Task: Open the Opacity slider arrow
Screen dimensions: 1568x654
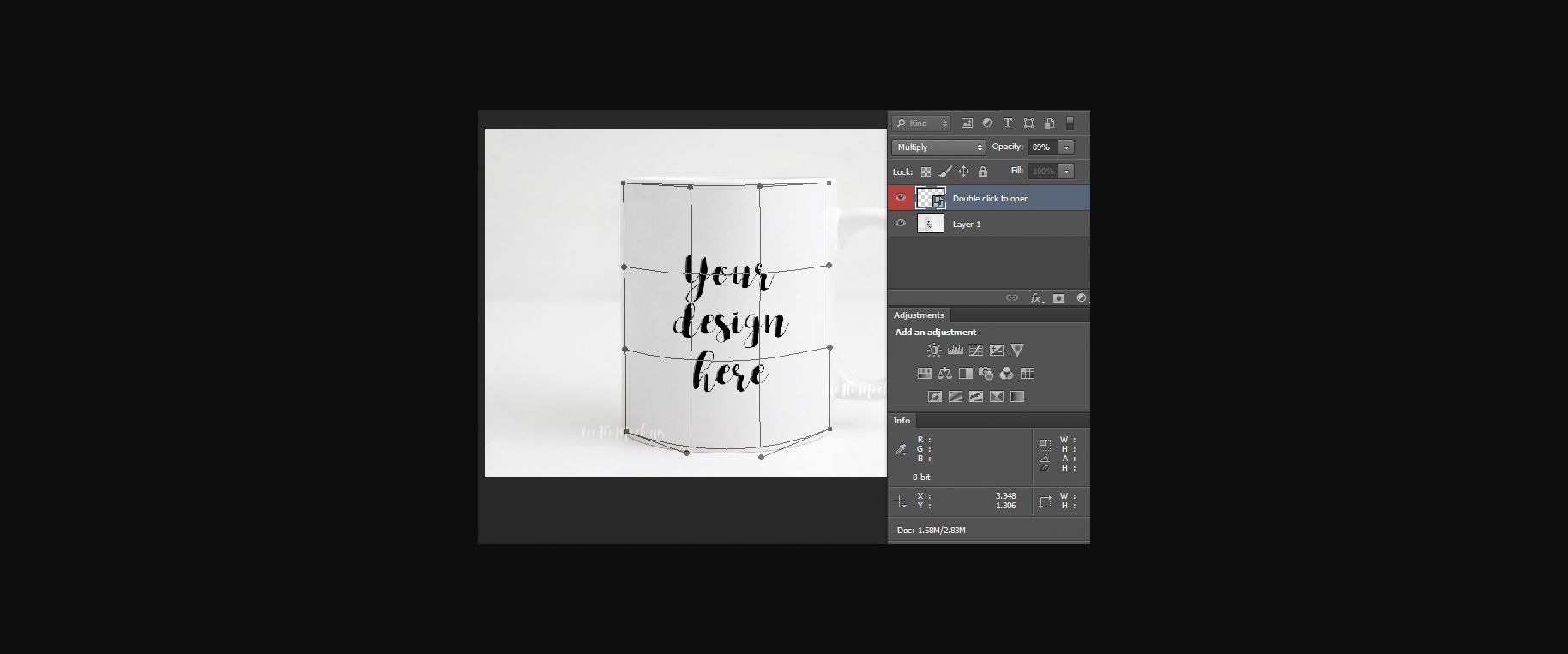Action: tap(1067, 147)
